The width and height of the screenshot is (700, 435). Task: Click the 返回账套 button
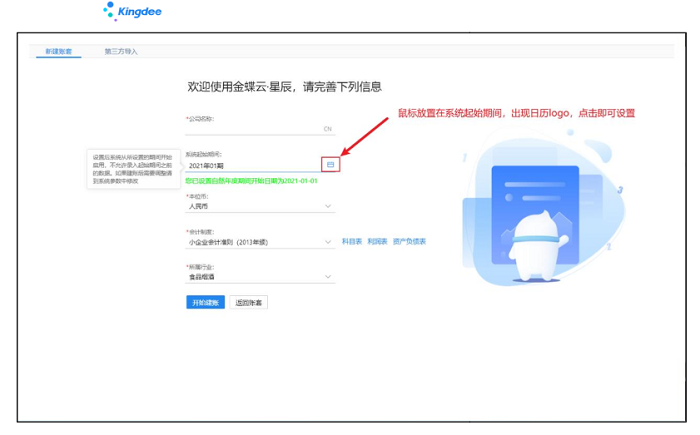click(x=249, y=302)
